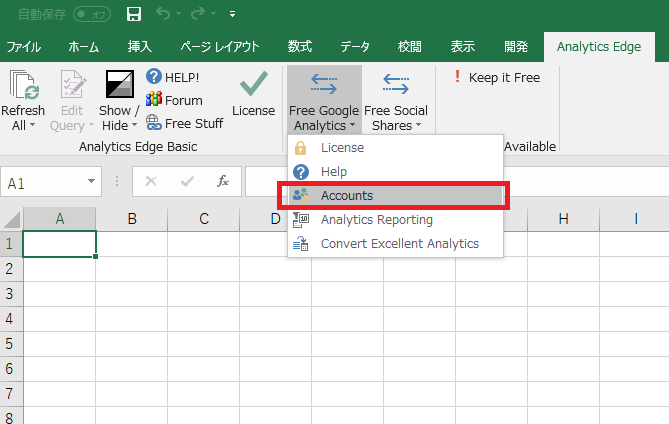Click the License checkmark button
The height and width of the screenshot is (424, 669).
click(254, 94)
